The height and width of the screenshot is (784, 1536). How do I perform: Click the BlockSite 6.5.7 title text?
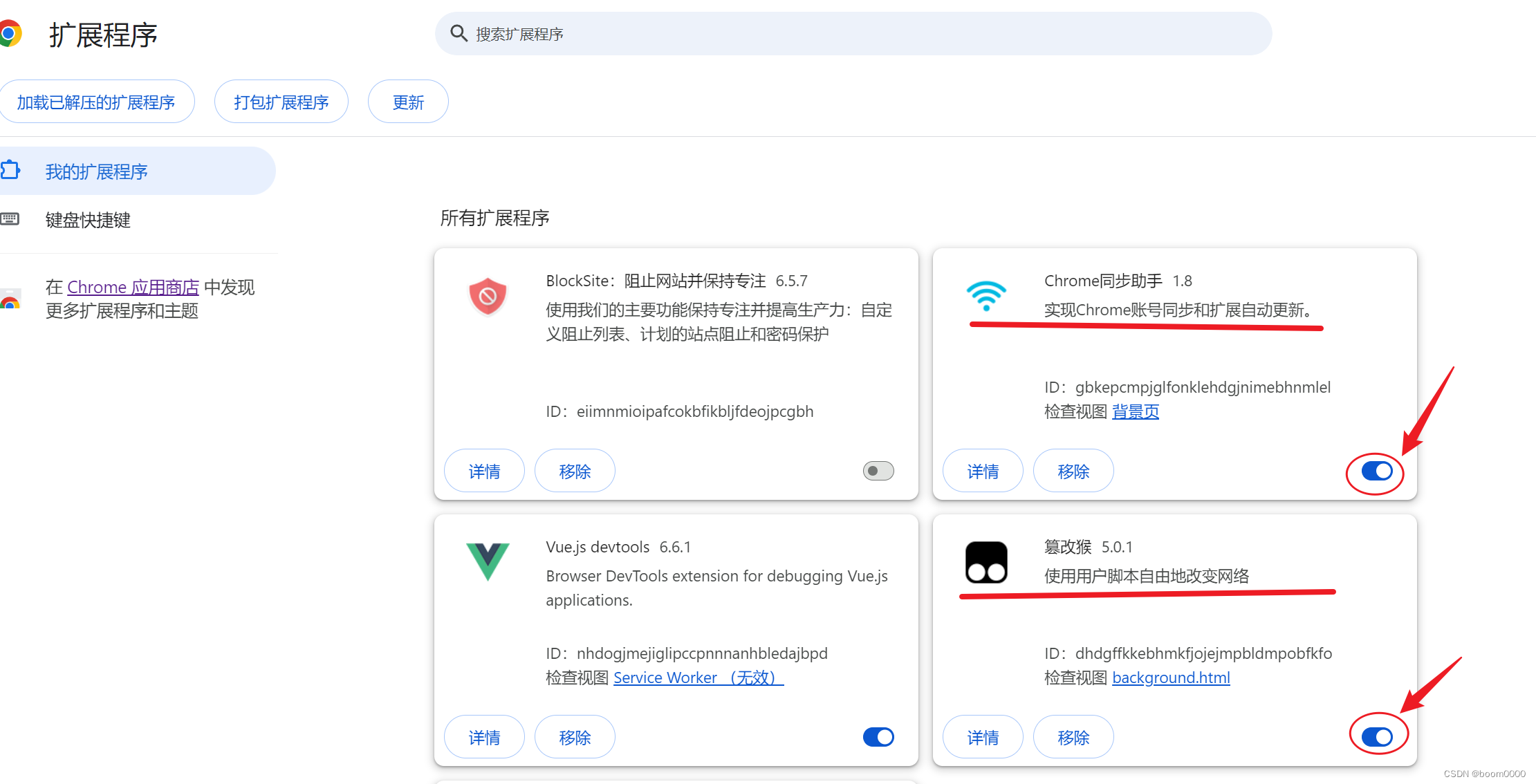click(676, 281)
